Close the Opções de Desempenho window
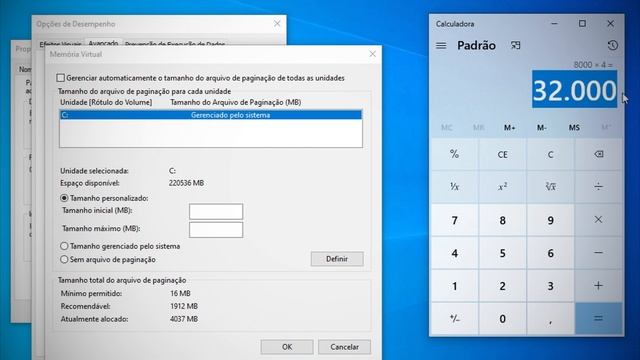The width and height of the screenshot is (640, 360). tap(277, 24)
